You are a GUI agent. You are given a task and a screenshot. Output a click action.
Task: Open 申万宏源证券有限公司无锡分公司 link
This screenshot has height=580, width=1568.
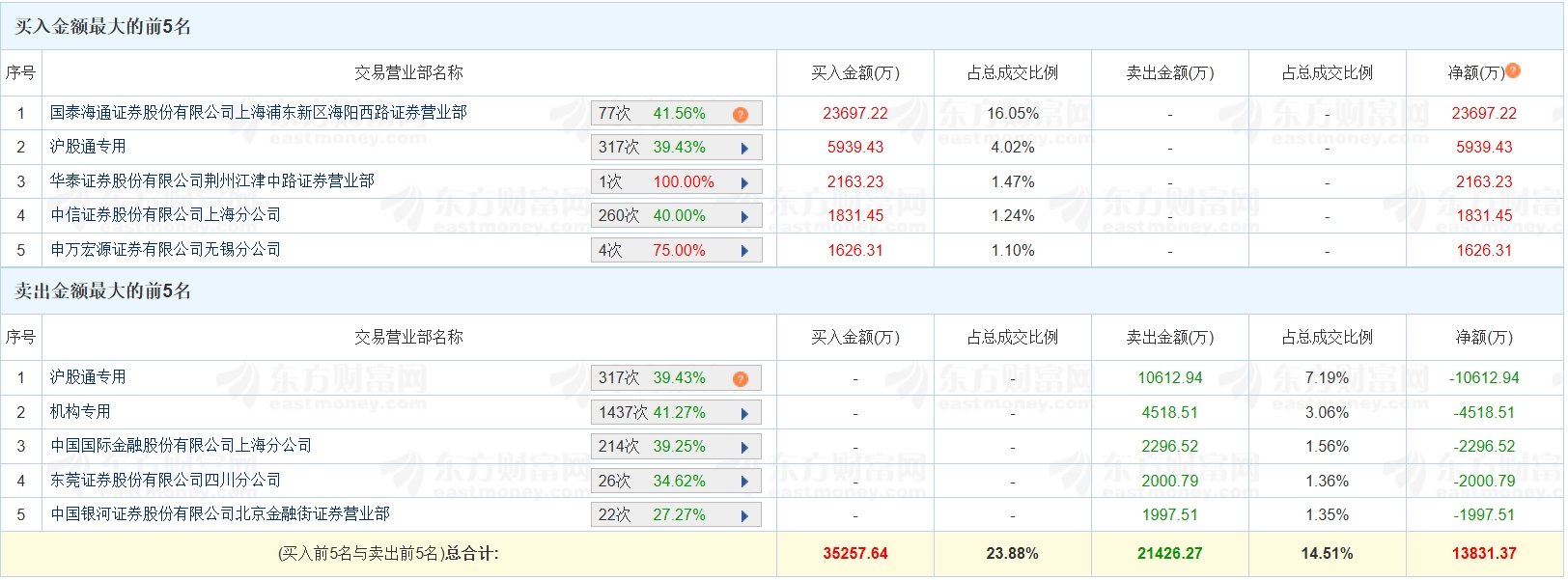click(x=166, y=250)
